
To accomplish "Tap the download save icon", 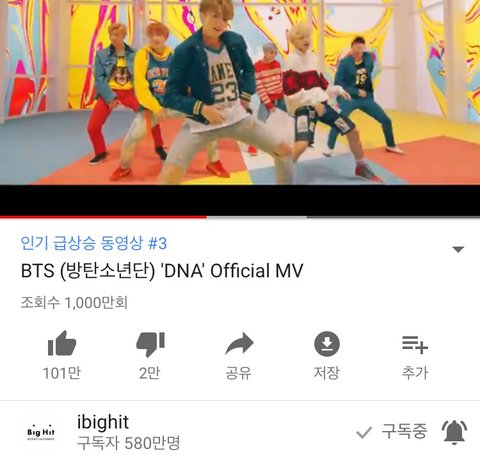I will pyautogui.click(x=327, y=344).
